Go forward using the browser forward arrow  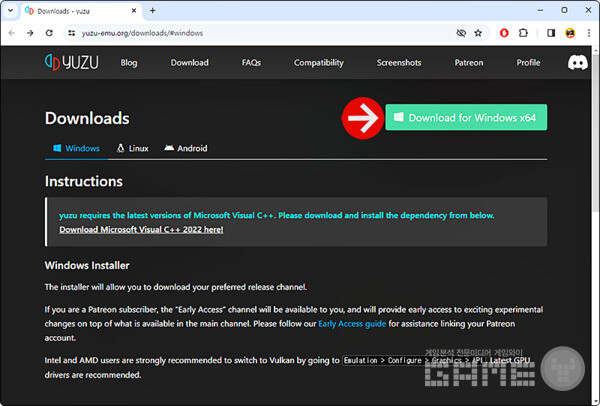(x=30, y=33)
